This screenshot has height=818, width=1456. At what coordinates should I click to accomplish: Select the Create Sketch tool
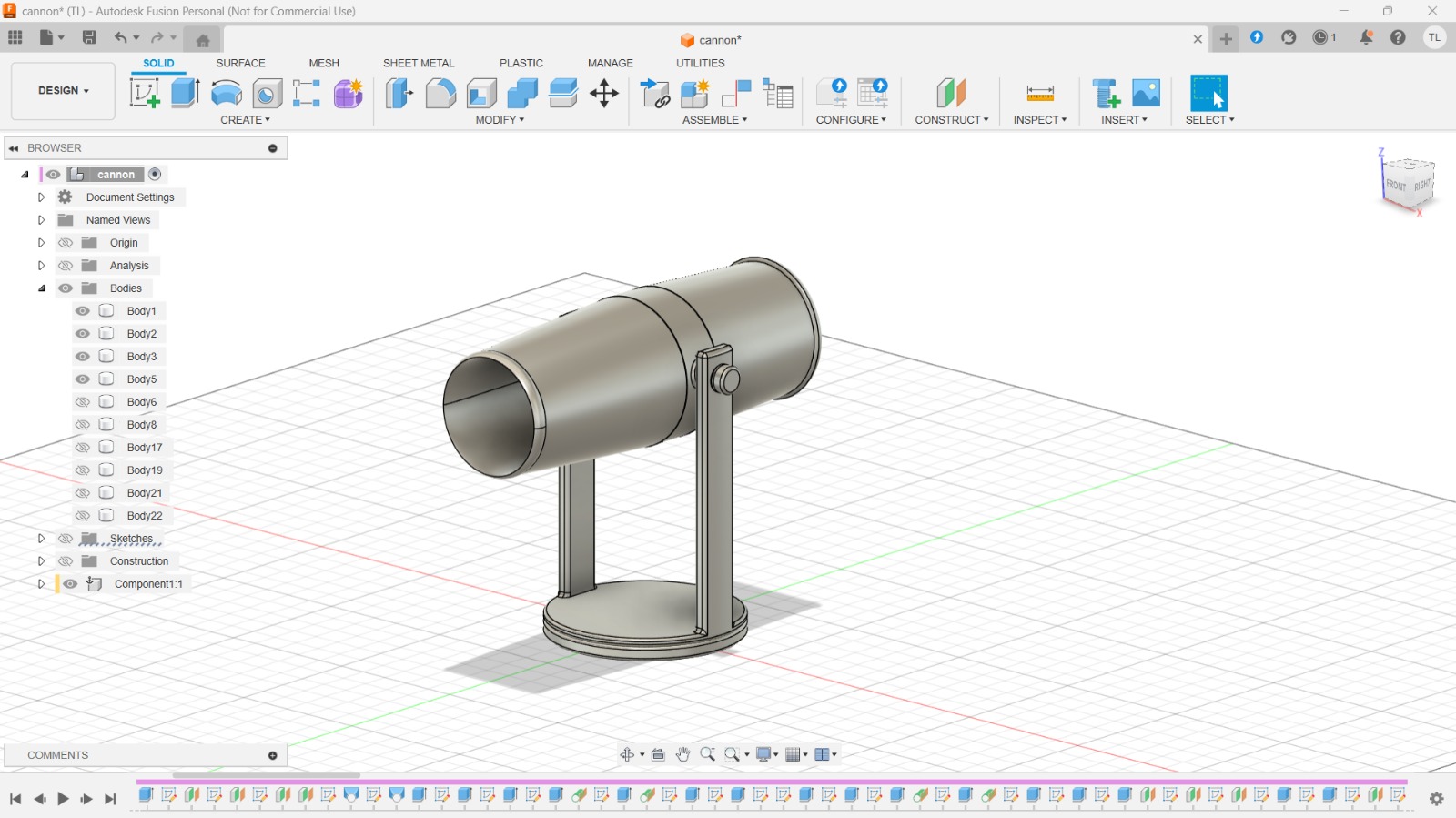tap(145, 93)
